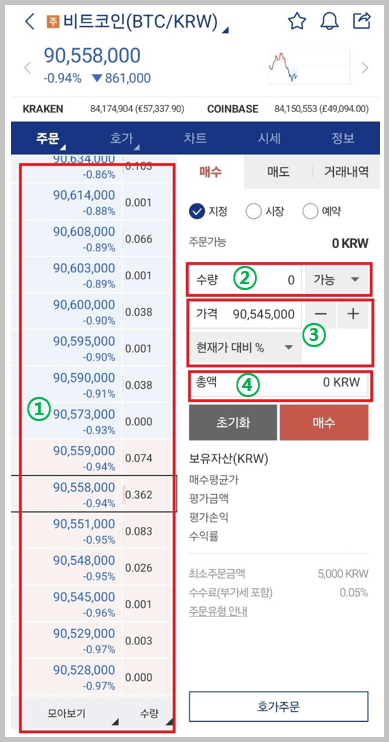Select the 시장 market order option
This screenshot has width=390, height=742.
click(x=265, y=212)
